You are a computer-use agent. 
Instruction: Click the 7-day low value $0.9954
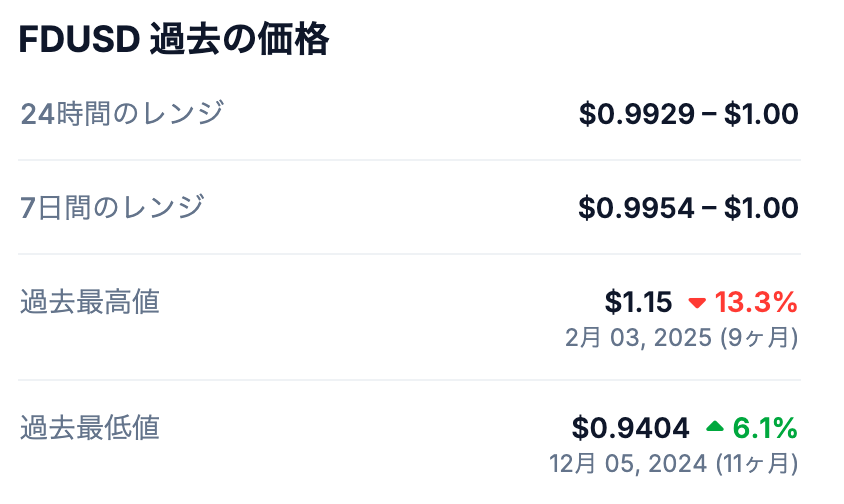[x=637, y=208]
